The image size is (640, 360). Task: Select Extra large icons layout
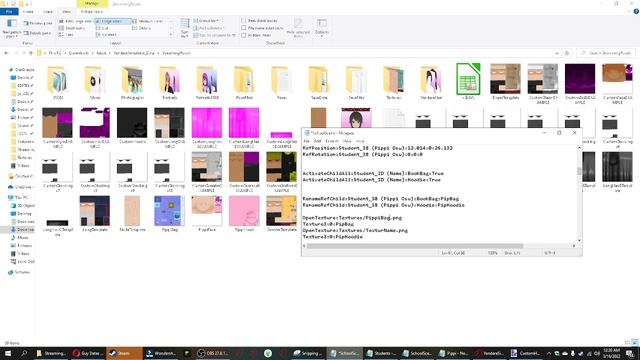click(76, 21)
